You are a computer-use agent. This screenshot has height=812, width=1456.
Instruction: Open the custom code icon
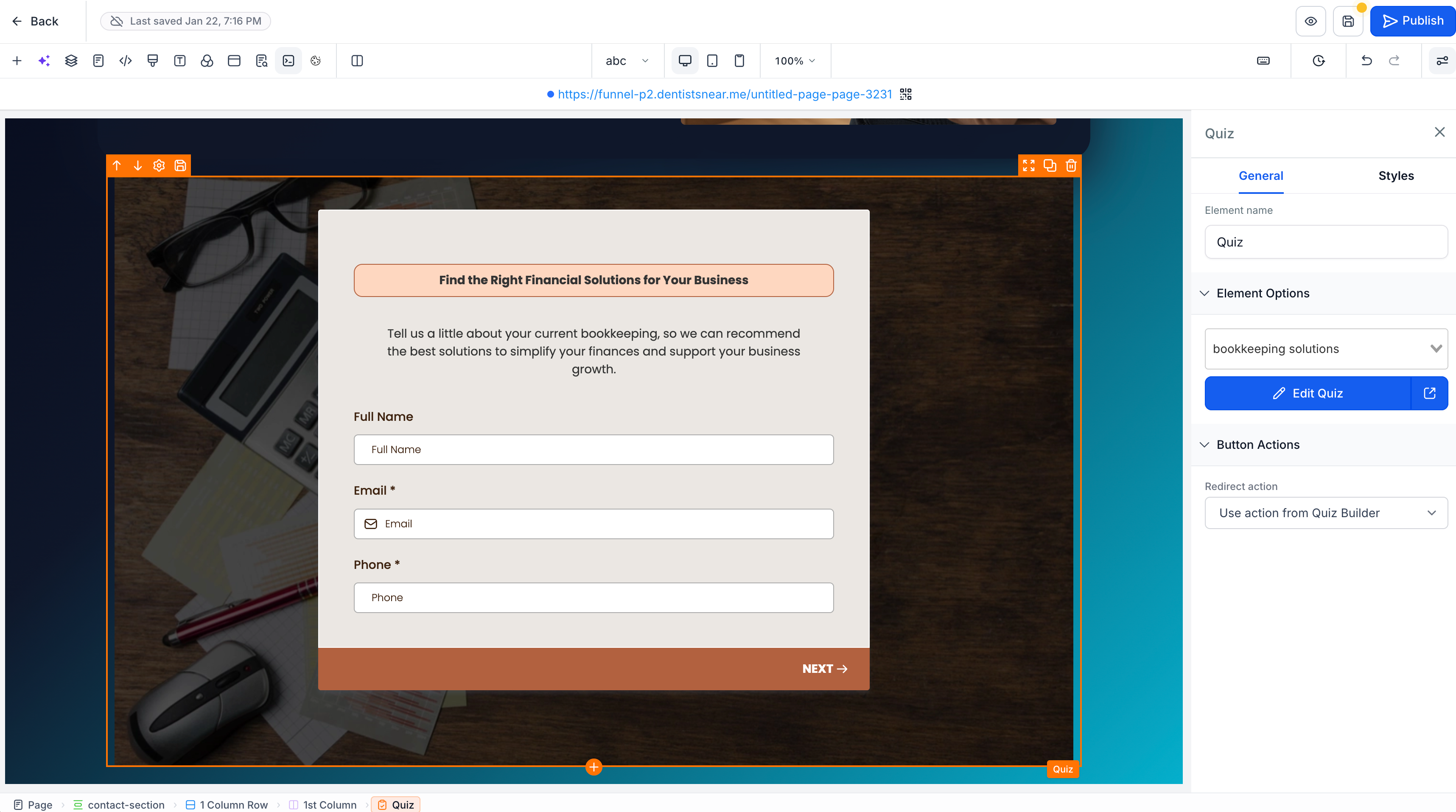(x=126, y=61)
